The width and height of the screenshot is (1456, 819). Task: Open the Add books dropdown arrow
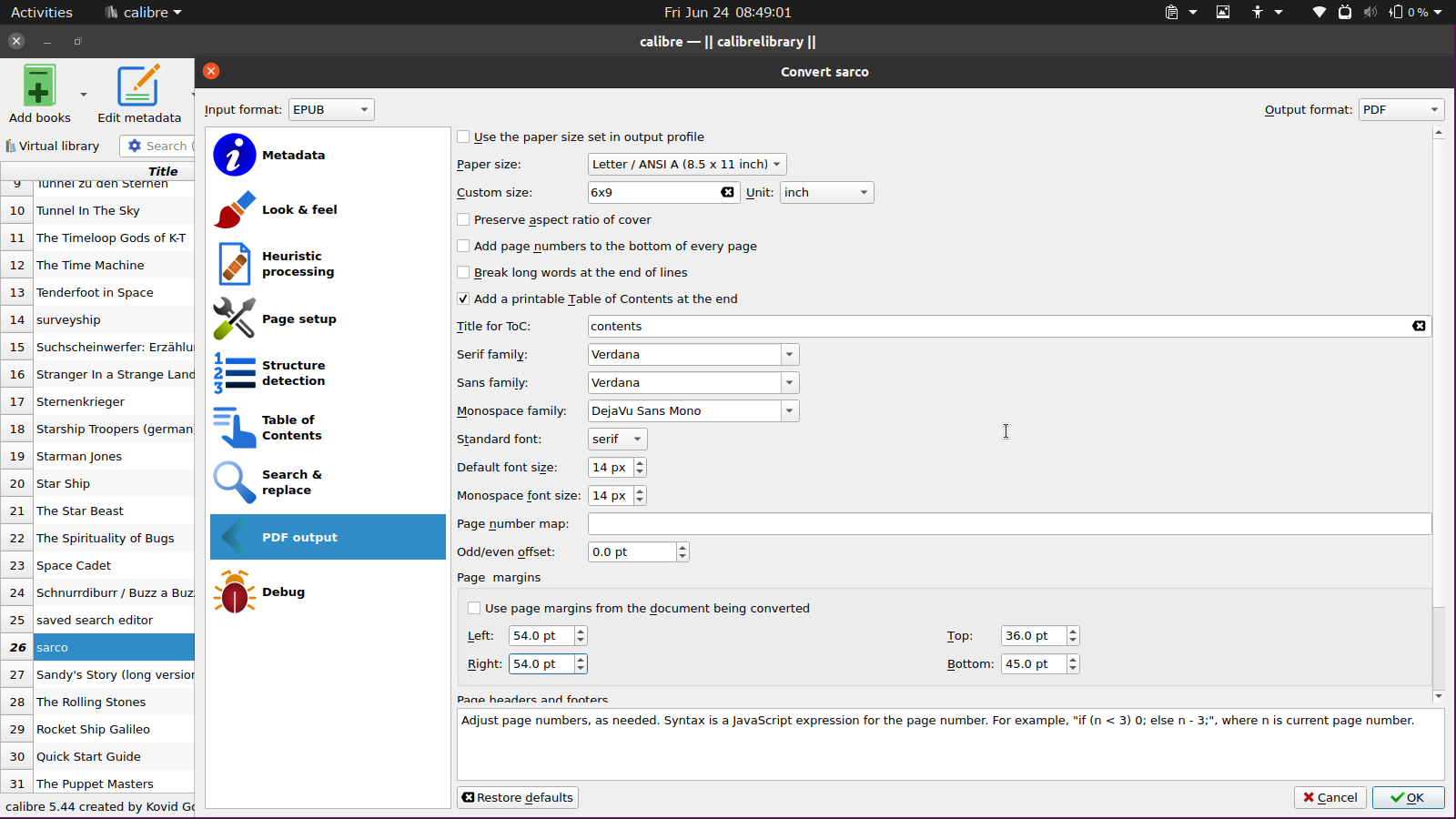coord(84,94)
